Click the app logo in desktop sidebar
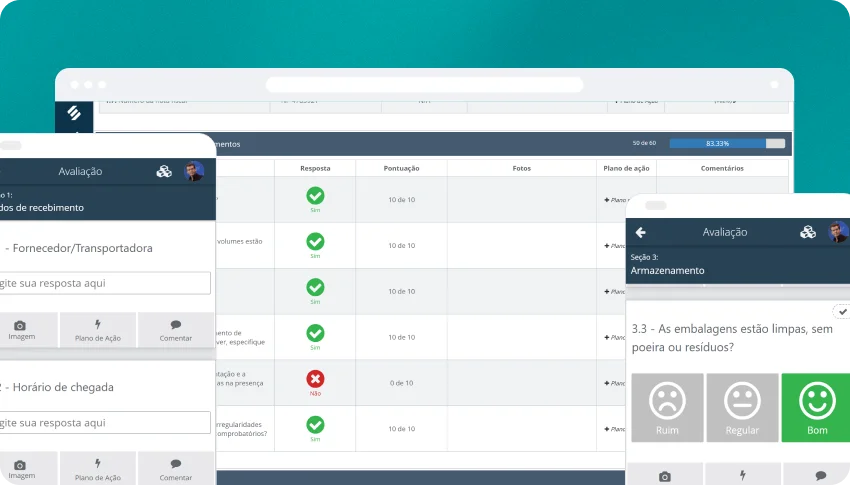 [x=74, y=114]
